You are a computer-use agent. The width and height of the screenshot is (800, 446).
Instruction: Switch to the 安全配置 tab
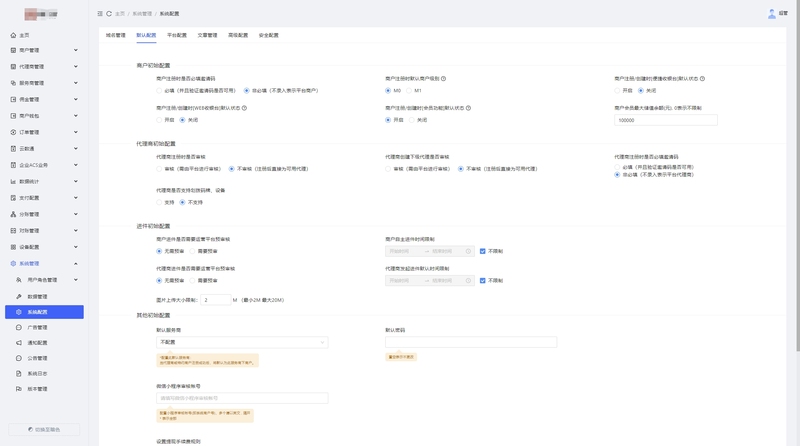click(x=269, y=35)
